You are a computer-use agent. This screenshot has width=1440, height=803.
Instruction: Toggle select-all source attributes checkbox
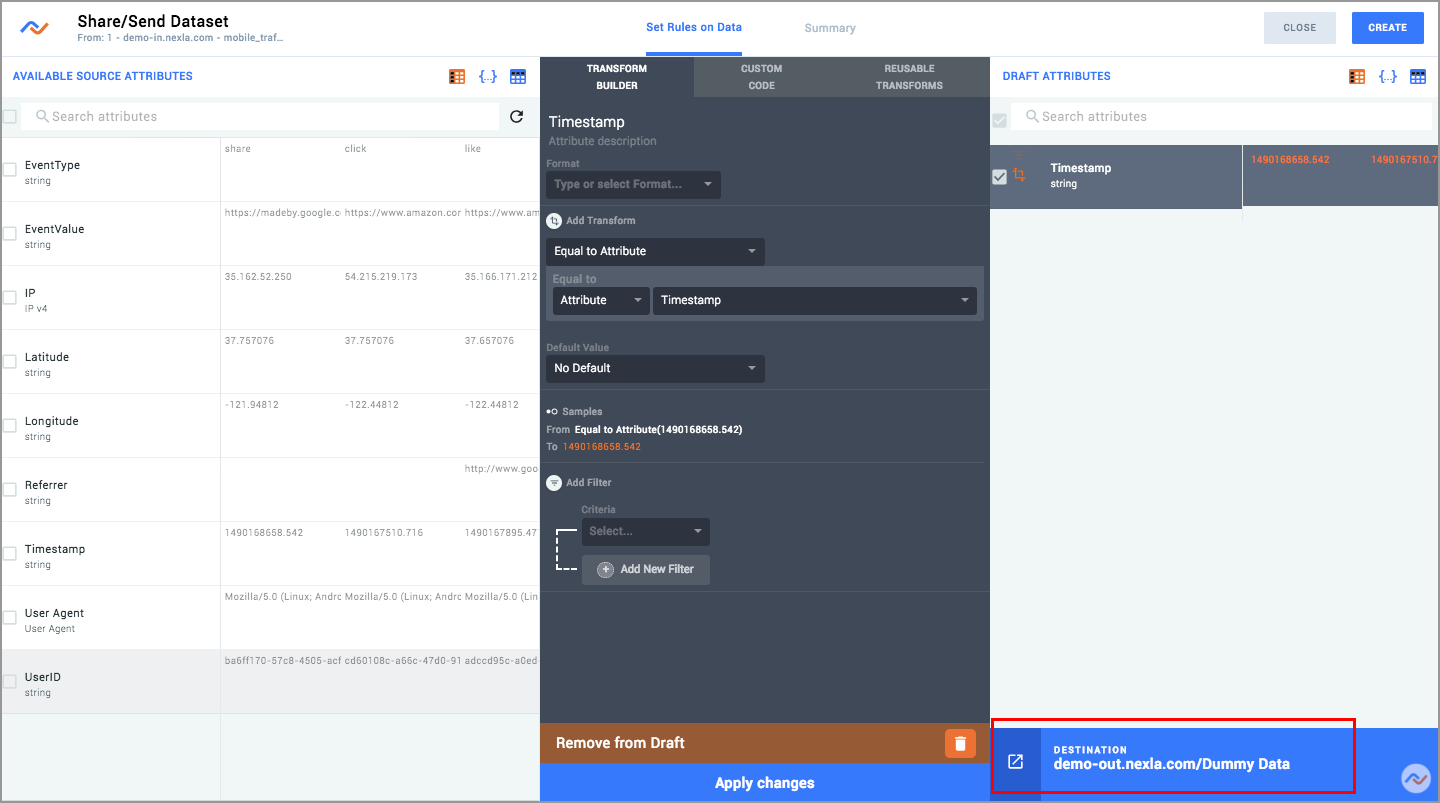pyautogui.click(x=10, y=117)
